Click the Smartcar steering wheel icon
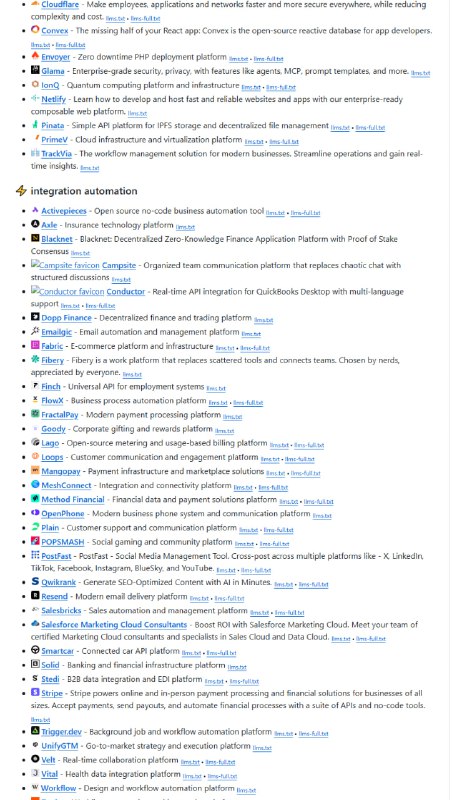 [35, 650]
